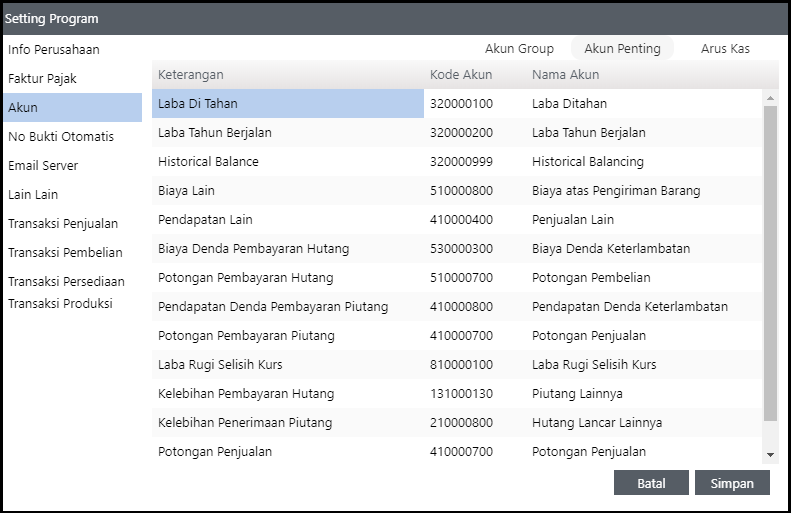Open Email Server settings

[43, 165]
